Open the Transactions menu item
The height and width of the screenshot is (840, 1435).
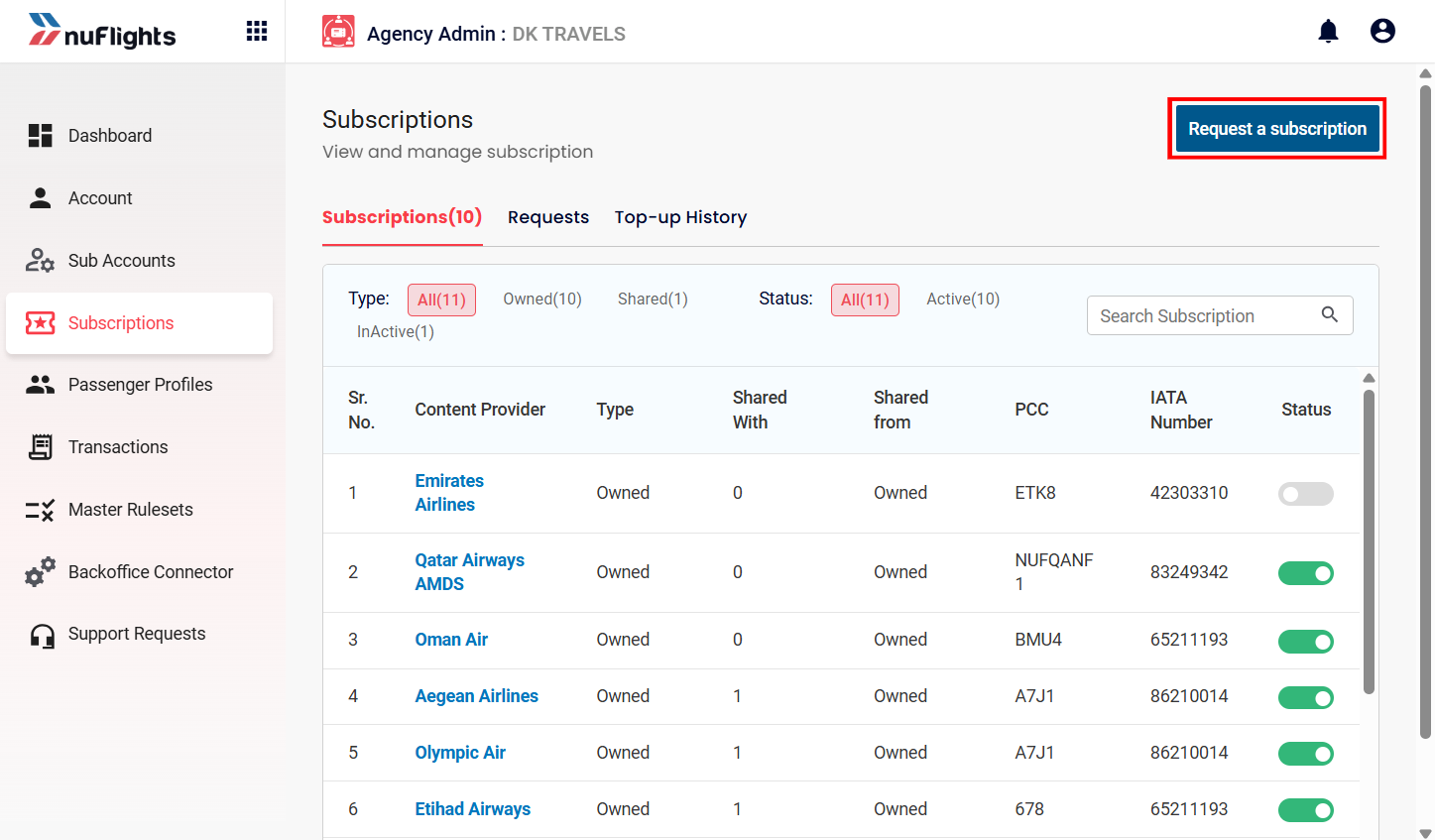point(139,447)
